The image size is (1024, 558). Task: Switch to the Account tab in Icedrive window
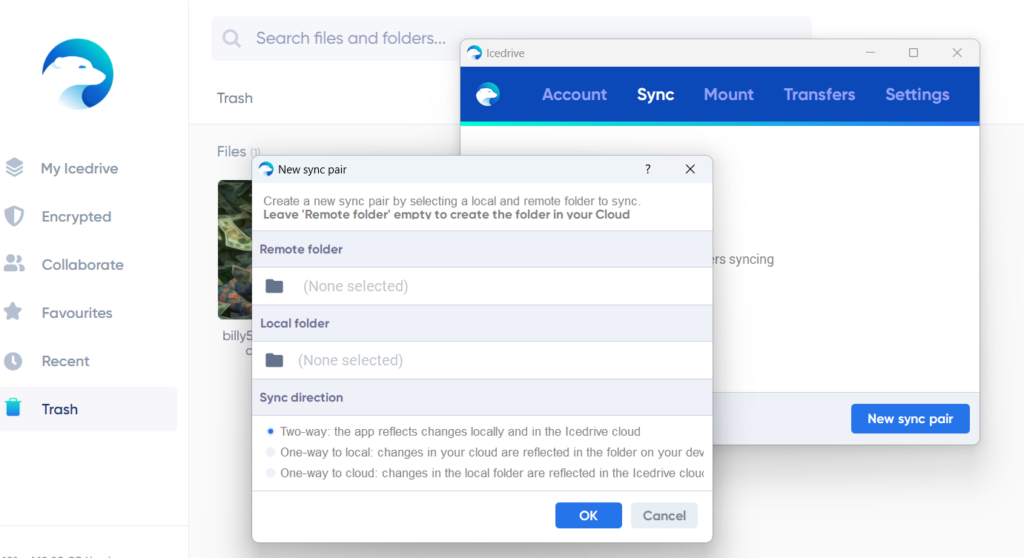coord(574,95)
